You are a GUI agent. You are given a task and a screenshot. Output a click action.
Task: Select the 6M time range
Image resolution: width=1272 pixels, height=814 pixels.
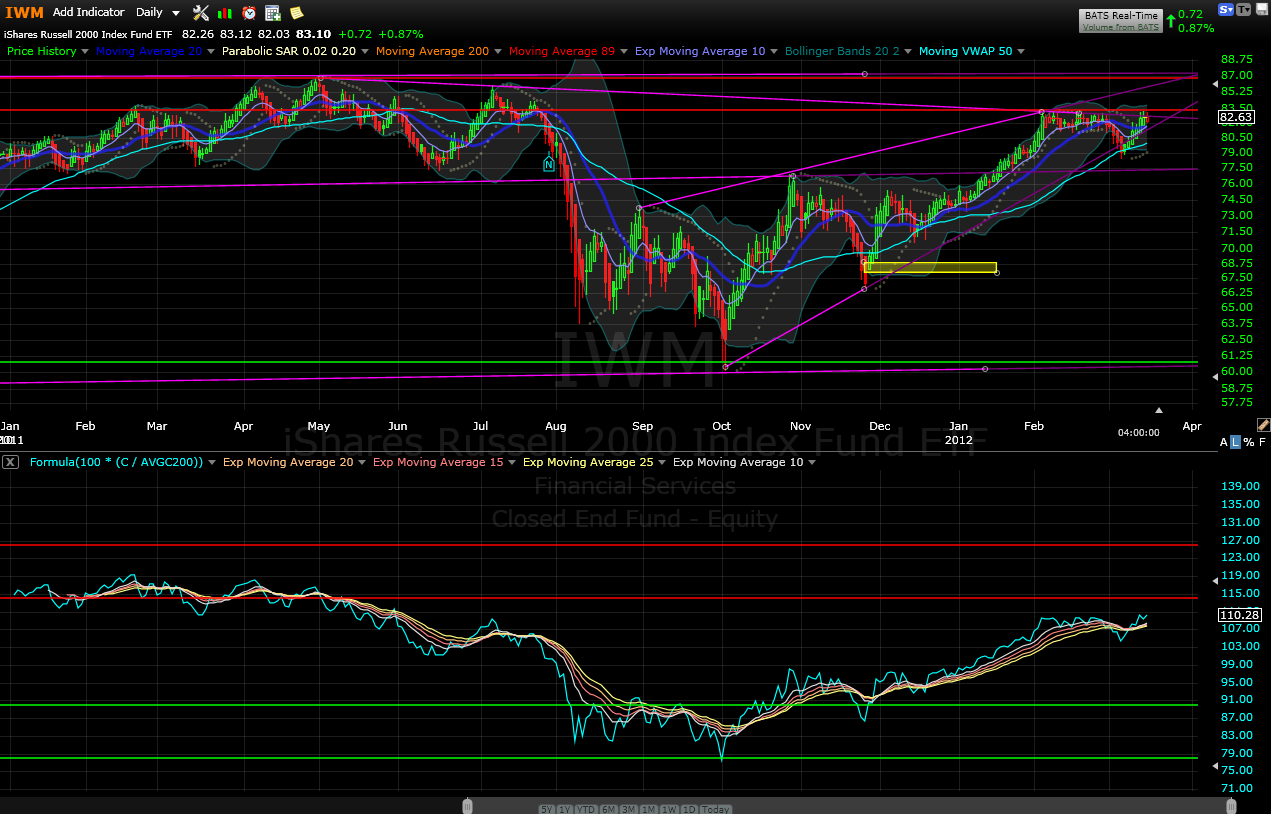pos(608,809)
